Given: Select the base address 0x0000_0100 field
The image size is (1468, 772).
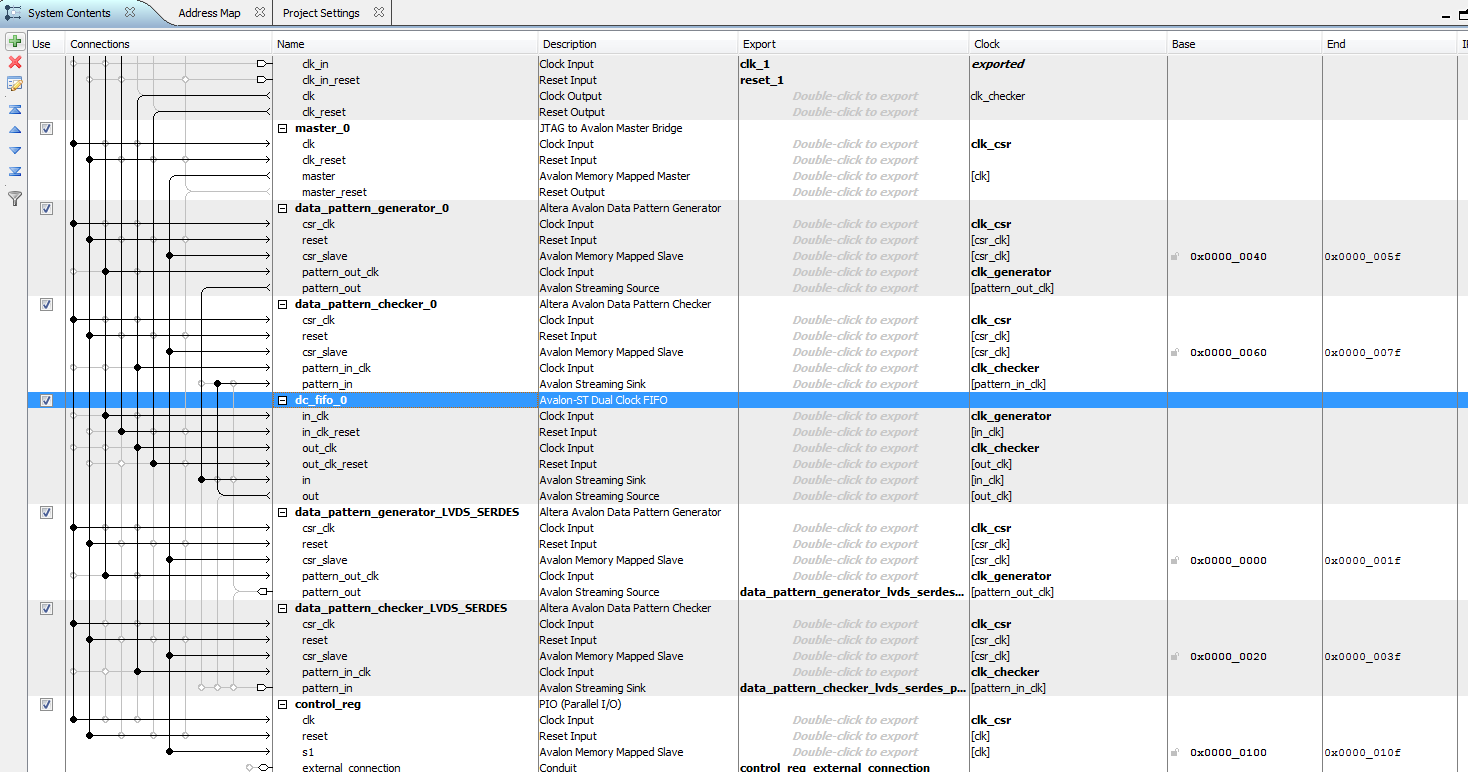Looking at the screenshot, I should point(1228,753).
